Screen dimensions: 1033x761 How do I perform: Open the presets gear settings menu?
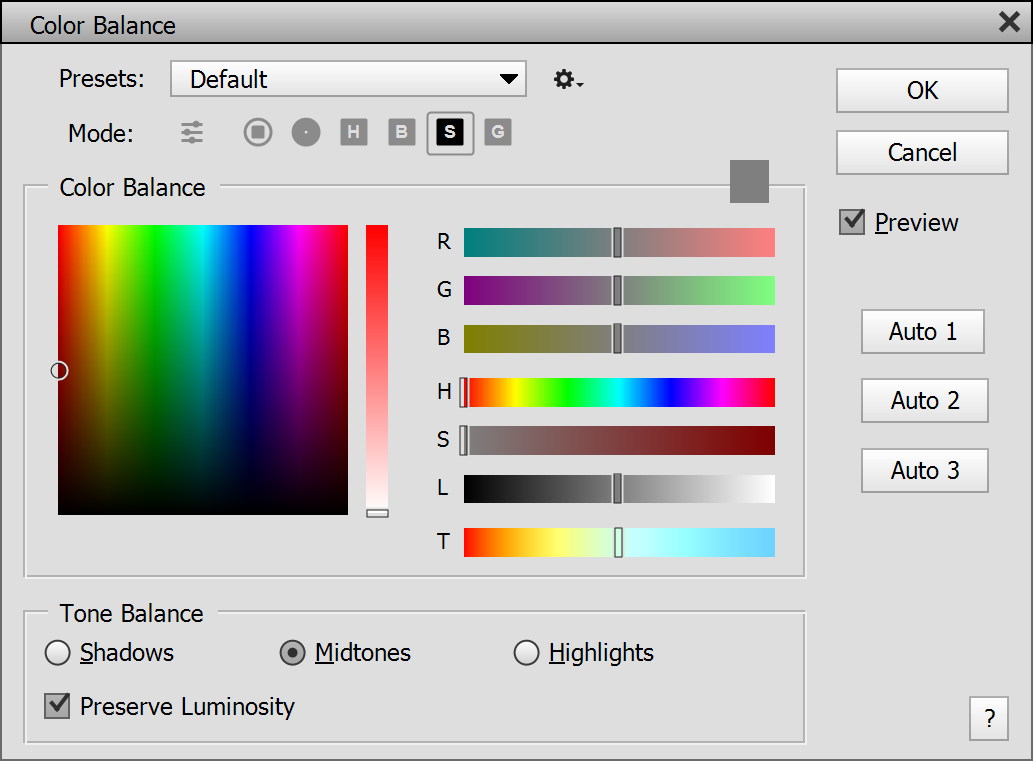568,80
